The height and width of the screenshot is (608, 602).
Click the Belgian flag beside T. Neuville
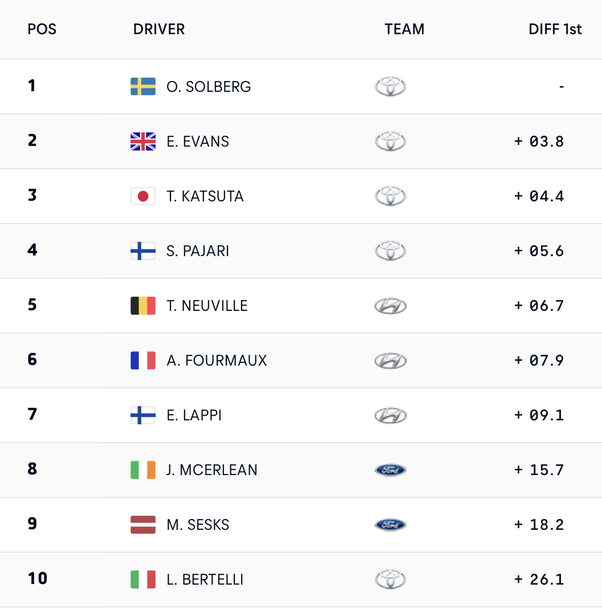[x=143, y=306]
